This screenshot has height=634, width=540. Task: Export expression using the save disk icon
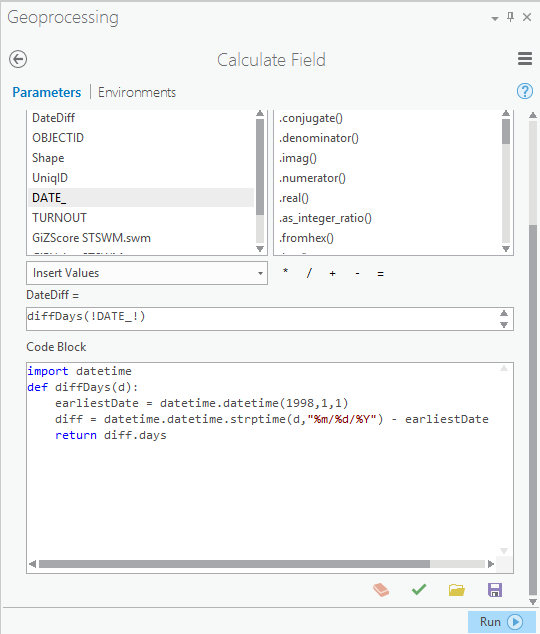495,590
